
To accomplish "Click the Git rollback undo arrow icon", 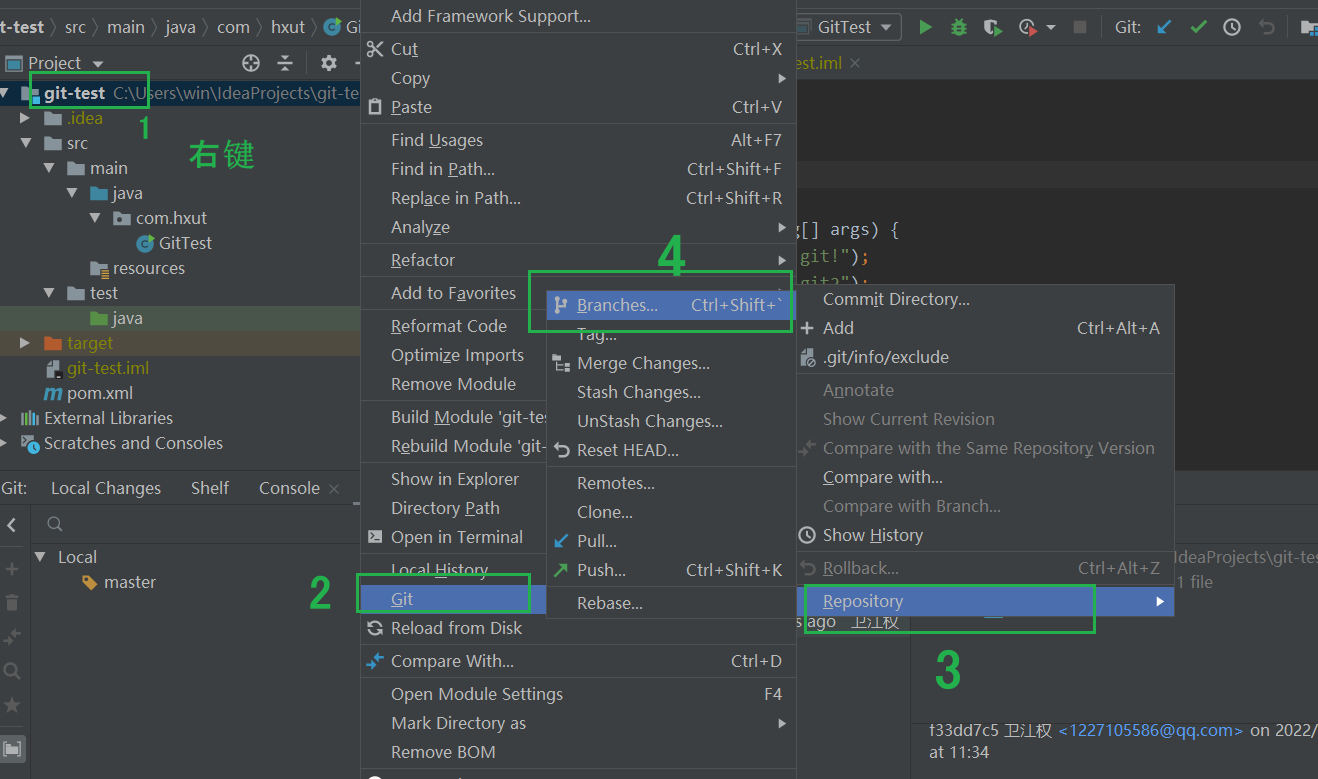I will [x=1267, y=28].
